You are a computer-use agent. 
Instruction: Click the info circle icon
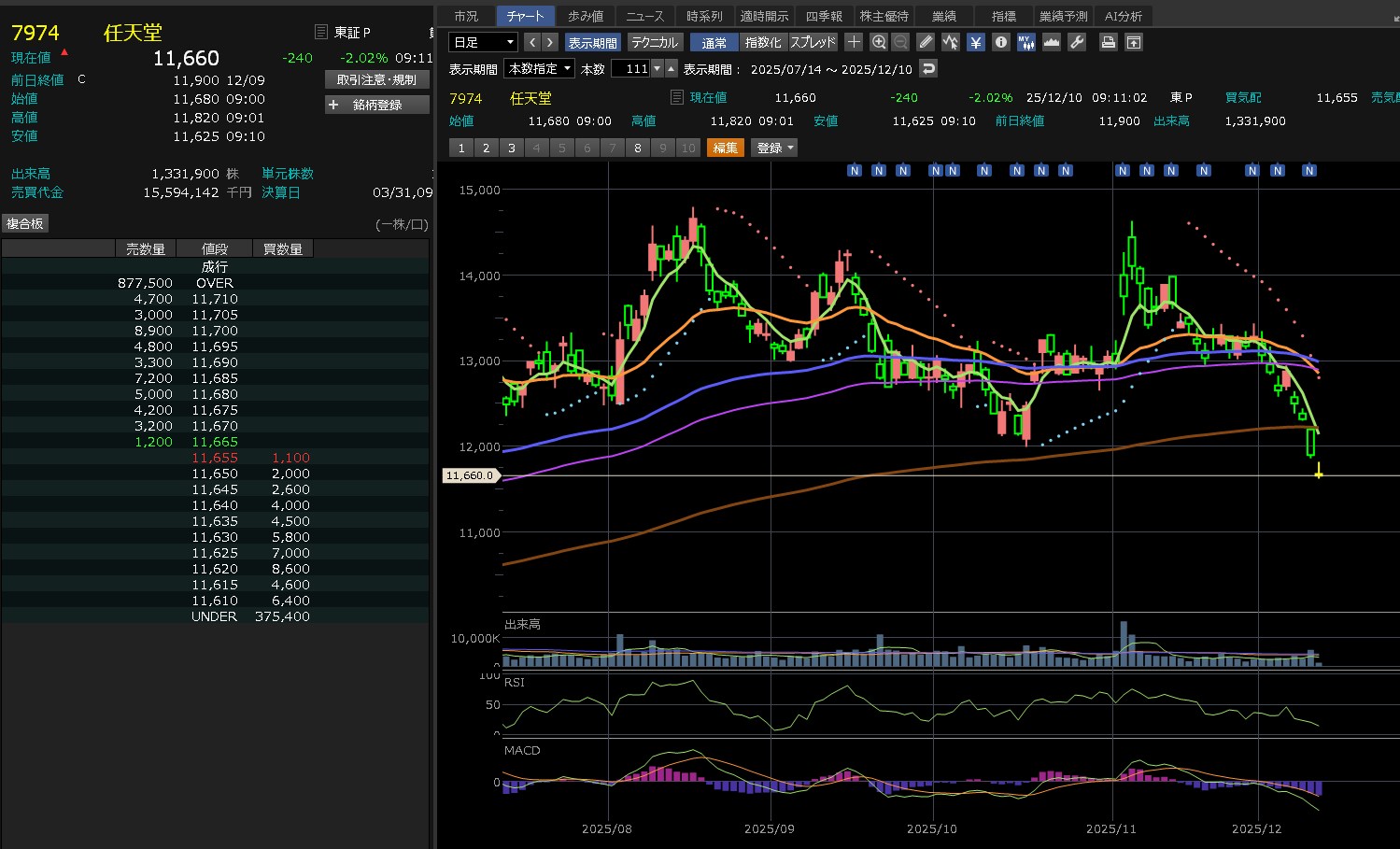(x=1000, y=42)
